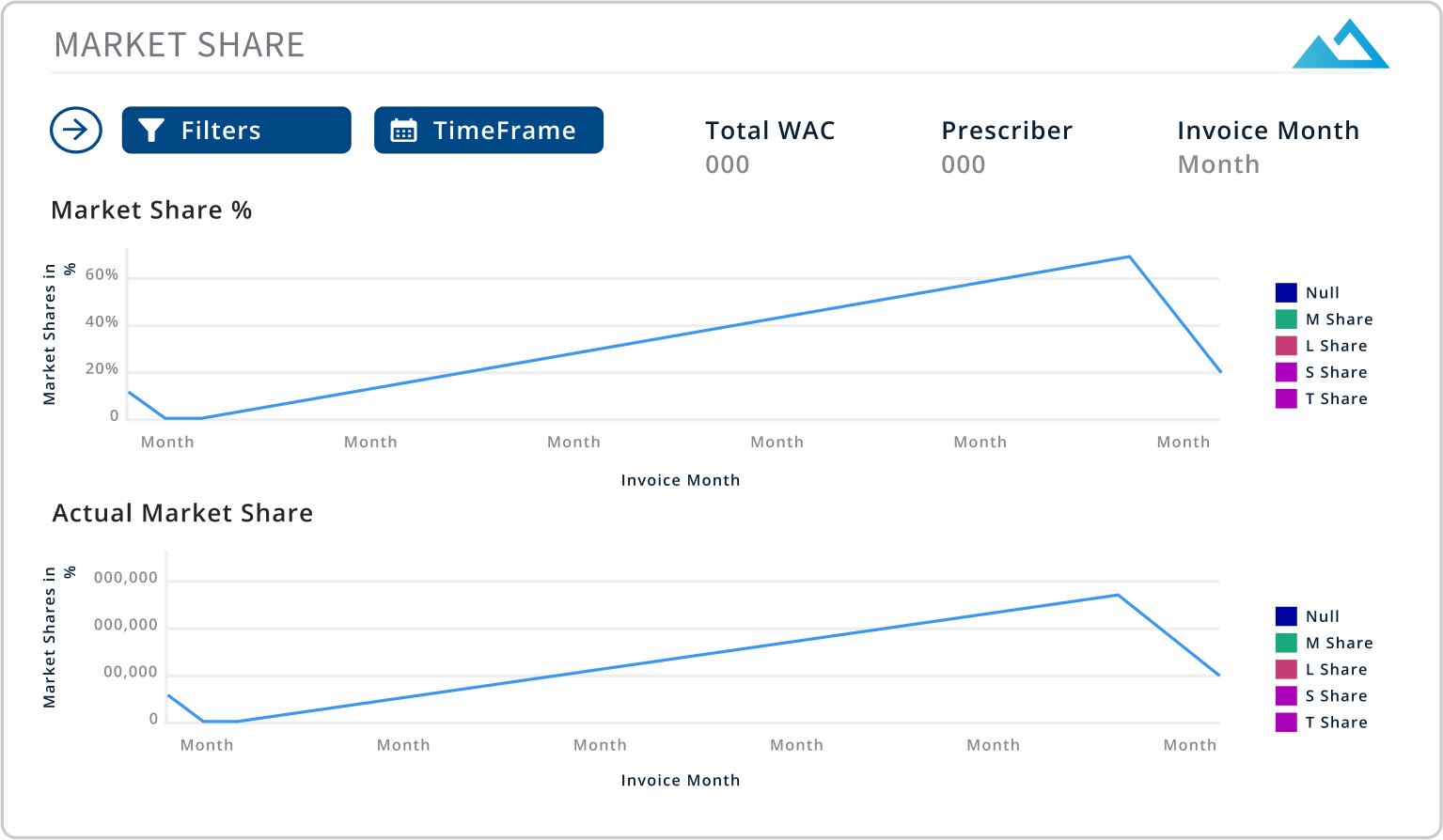Click the blue mountain logo
Viewport: 1443px width, 840px height.
click(1340, 44)
